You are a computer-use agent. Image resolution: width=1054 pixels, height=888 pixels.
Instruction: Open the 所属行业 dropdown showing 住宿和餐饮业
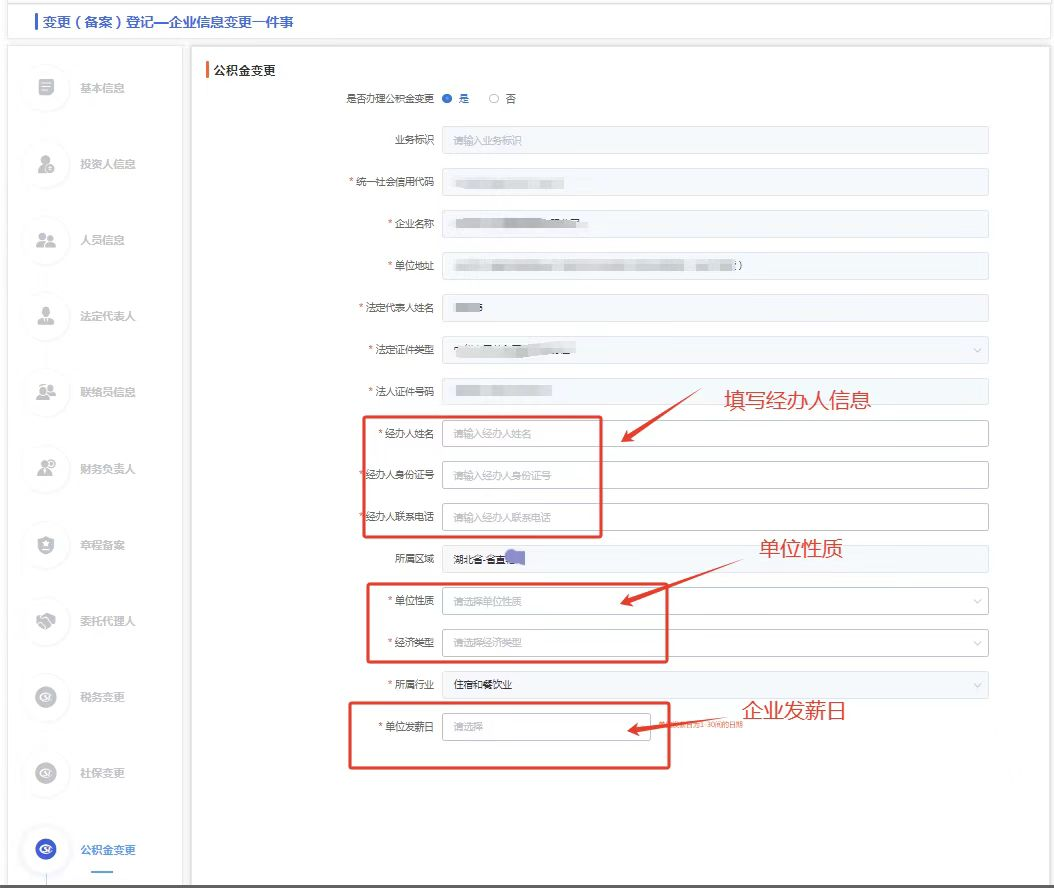coord(715,684)
